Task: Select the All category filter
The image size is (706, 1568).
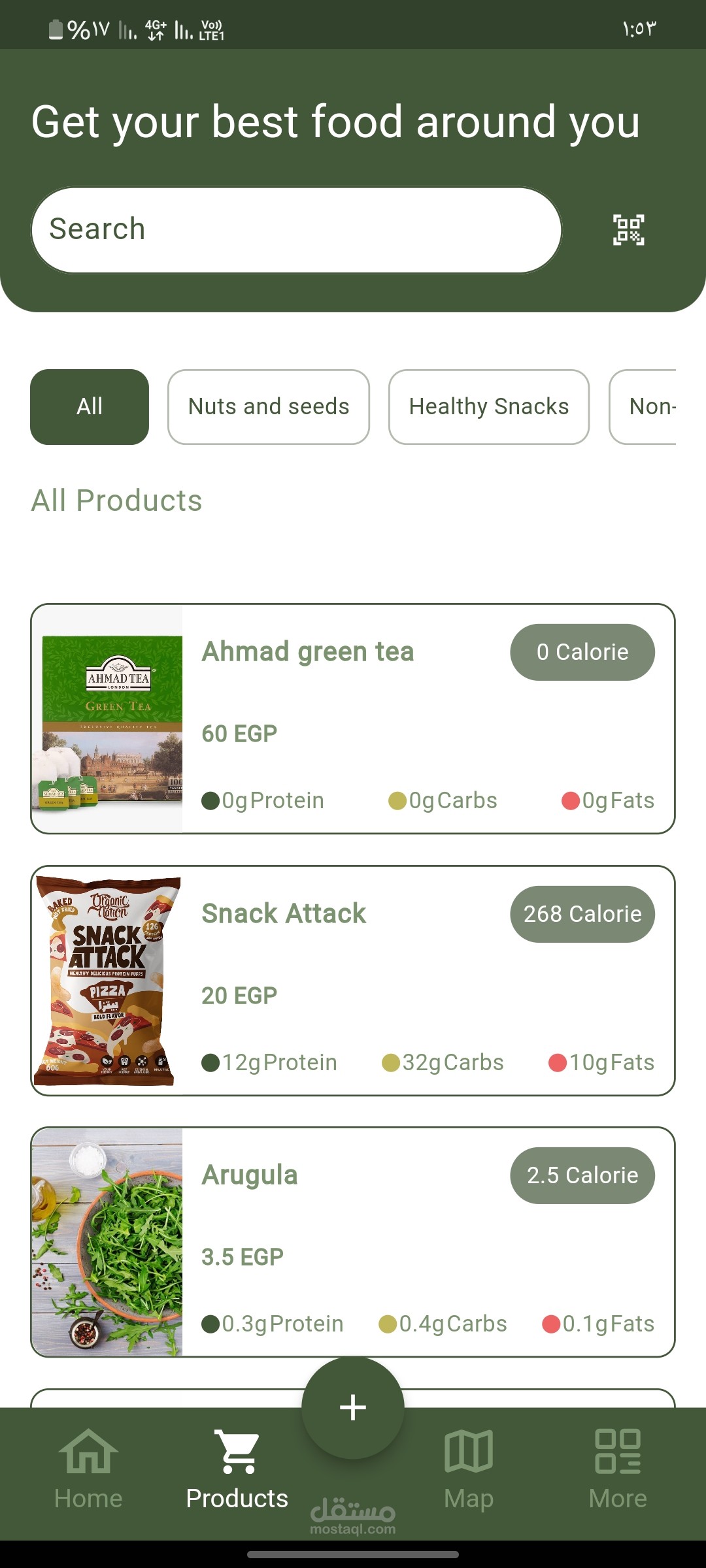Action: click(x=90, y=406)
